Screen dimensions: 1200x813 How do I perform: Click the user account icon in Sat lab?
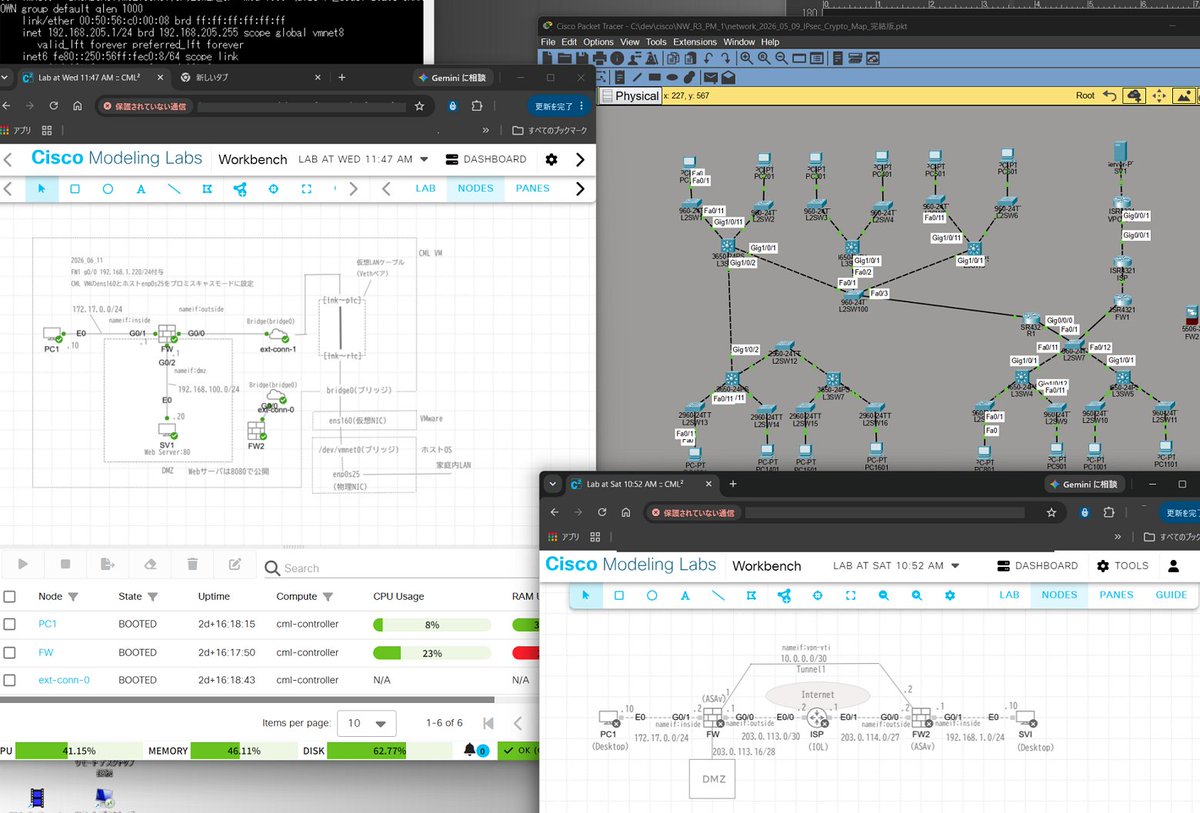point(1174,565)
